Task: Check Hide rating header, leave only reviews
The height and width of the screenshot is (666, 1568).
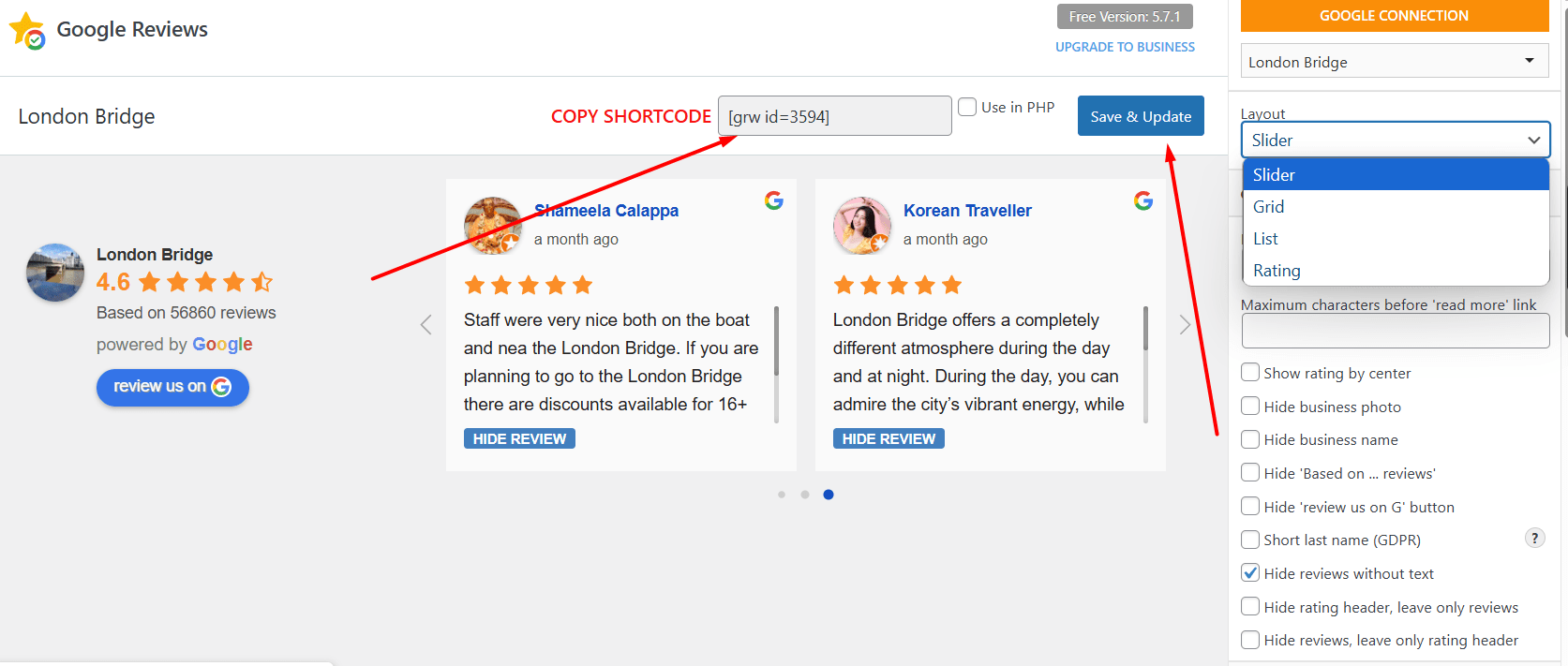Action: (1250, 606)
